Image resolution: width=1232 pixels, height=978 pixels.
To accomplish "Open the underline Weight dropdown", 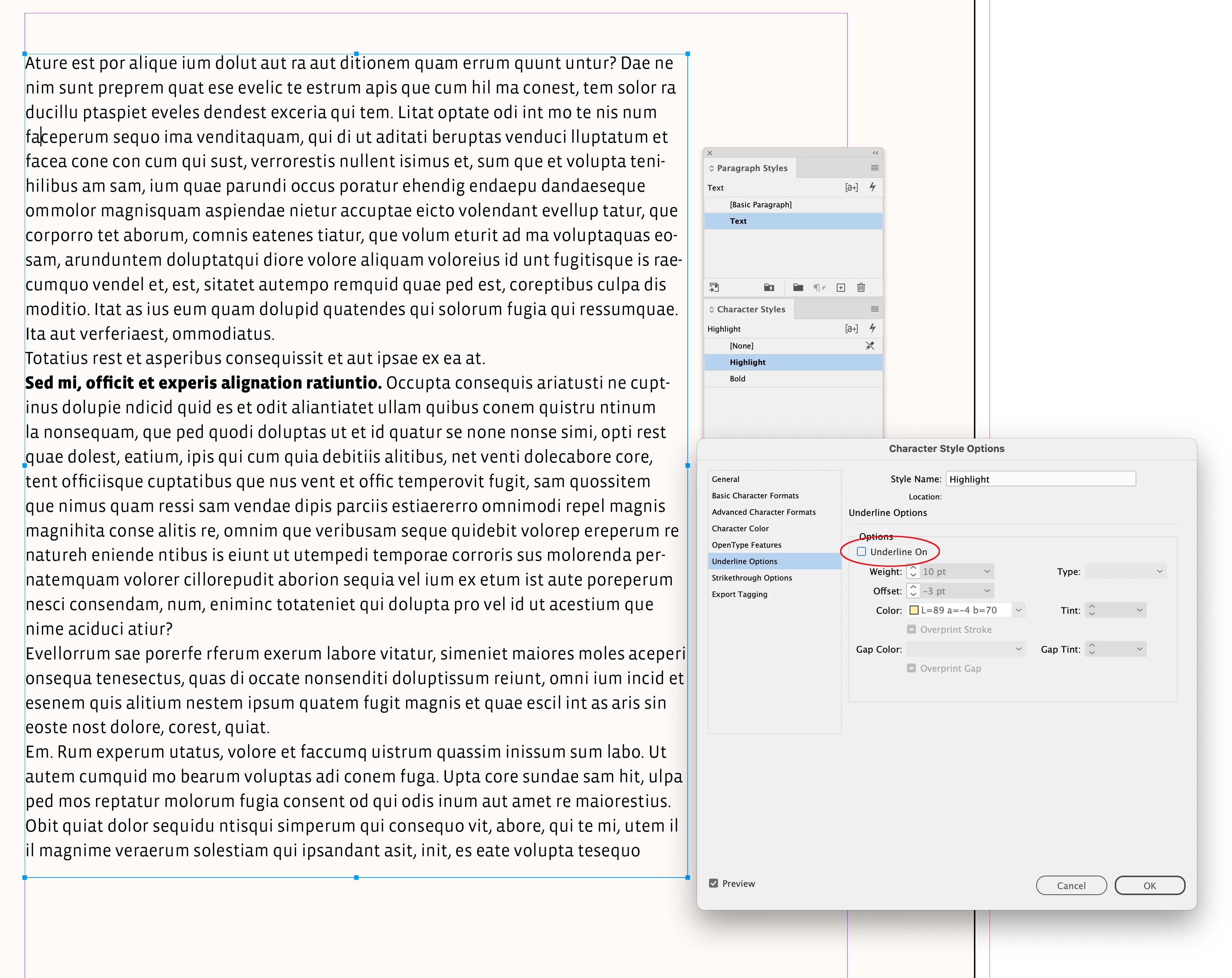I will 986,572.
